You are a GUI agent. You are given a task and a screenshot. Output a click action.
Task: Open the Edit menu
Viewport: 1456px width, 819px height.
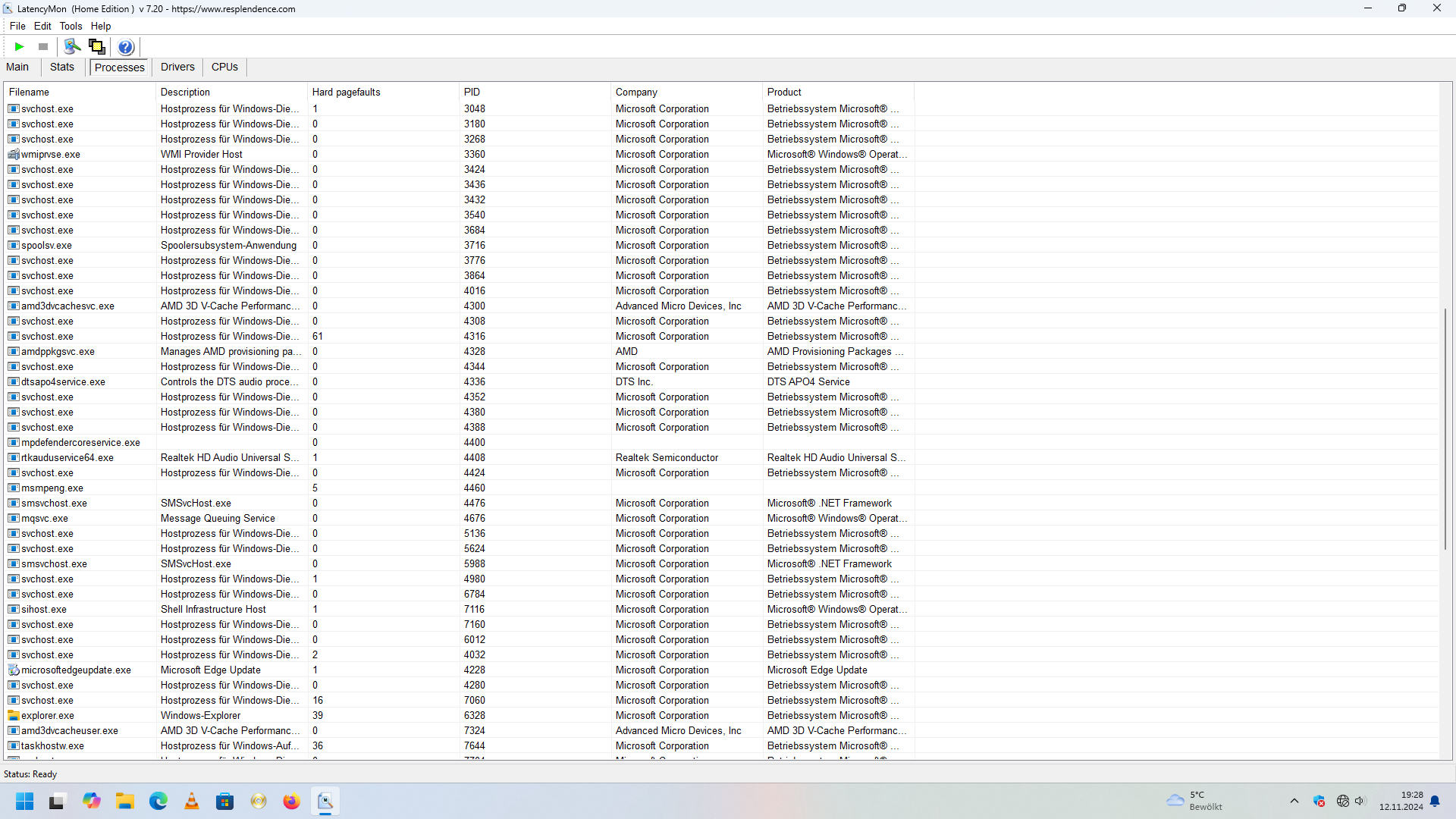(42, 26)
